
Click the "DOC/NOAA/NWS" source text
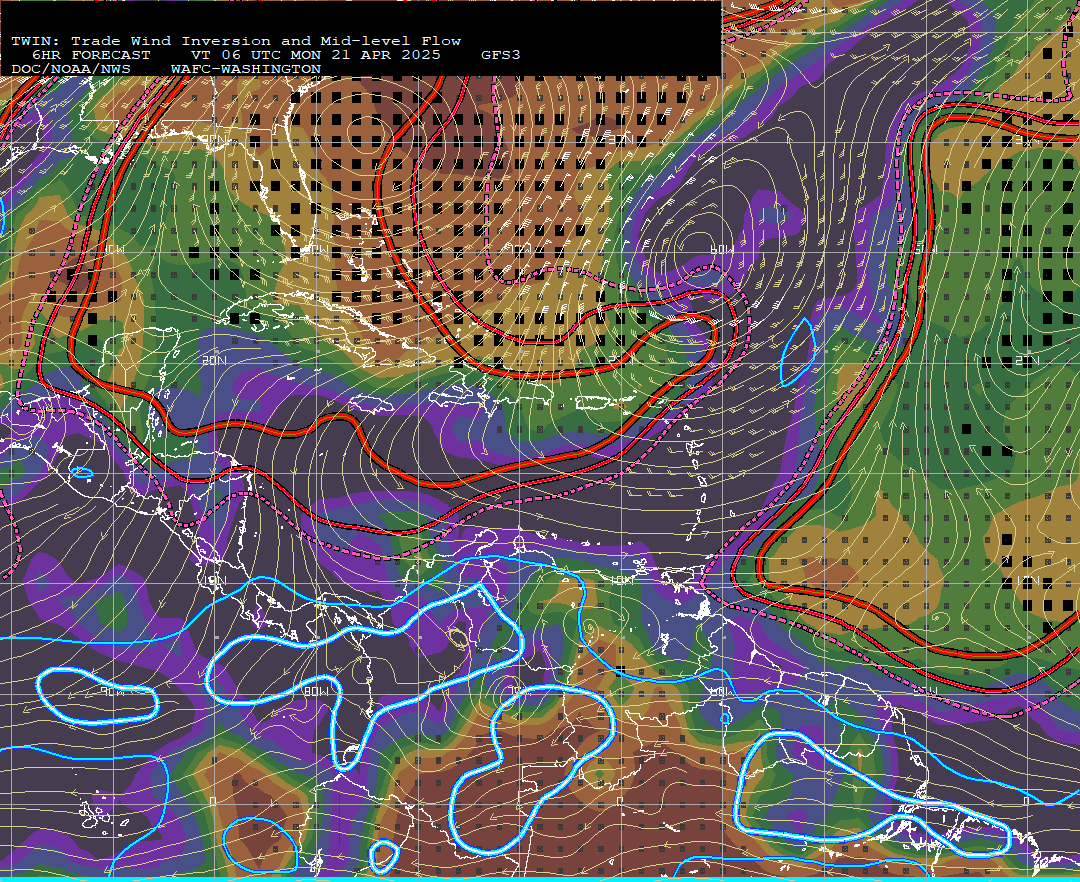point(71,70)
